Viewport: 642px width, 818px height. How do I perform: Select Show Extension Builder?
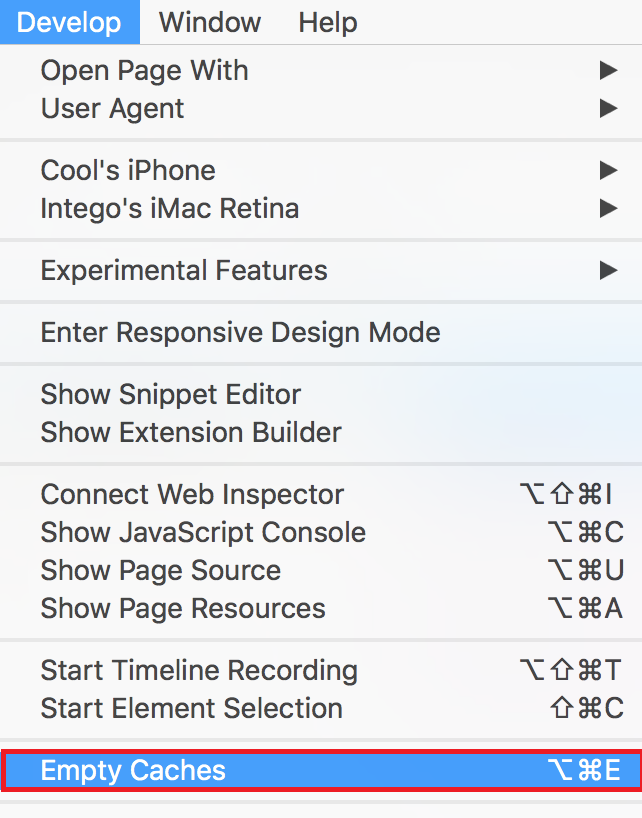point(190,432)
